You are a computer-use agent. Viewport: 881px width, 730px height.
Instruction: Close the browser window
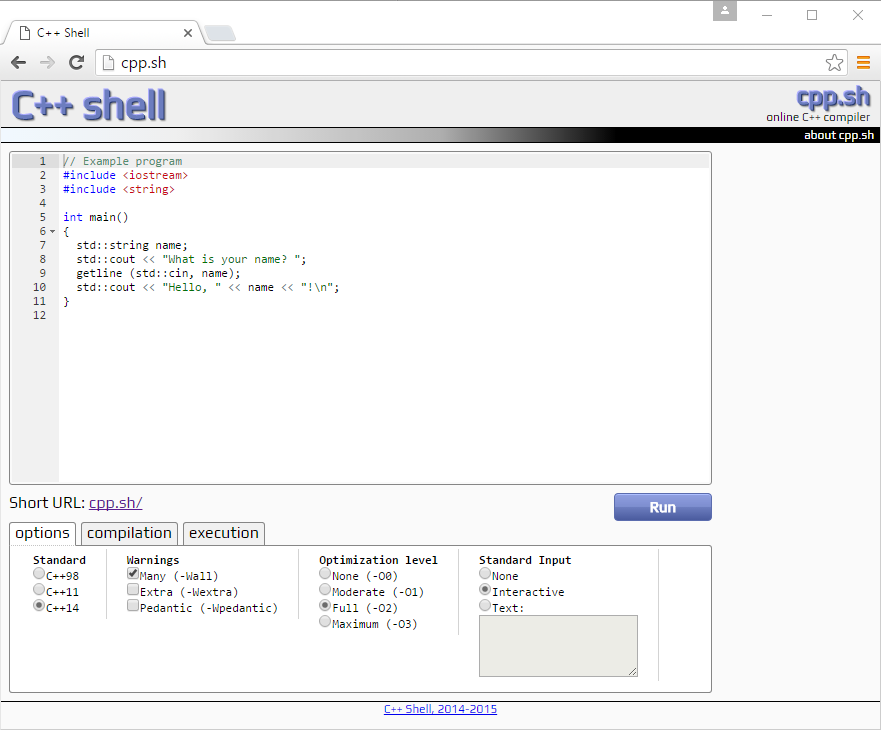pyautogui.click(x=857, y=15)
